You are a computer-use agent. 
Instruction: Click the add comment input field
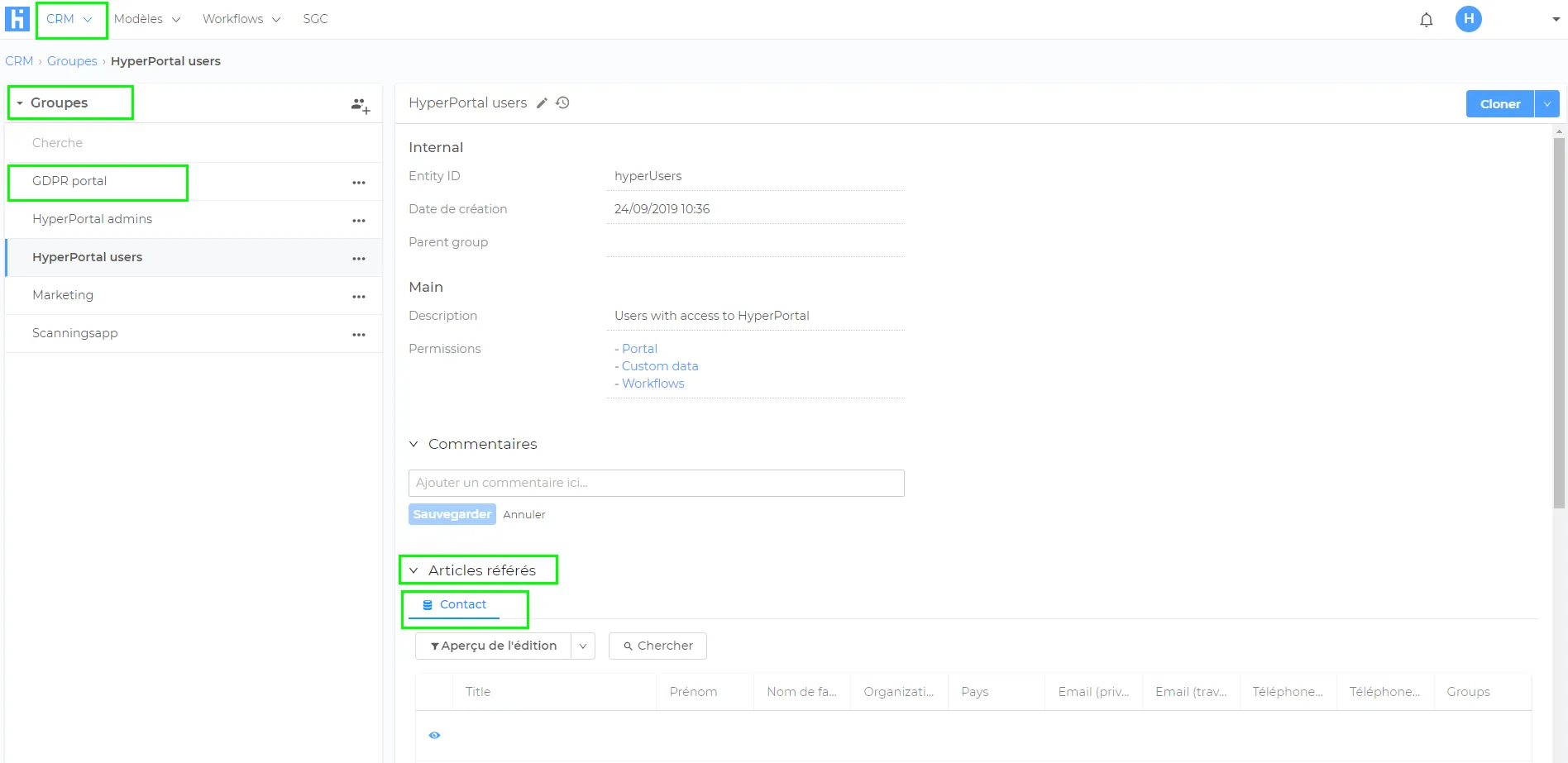click(657, 484)
